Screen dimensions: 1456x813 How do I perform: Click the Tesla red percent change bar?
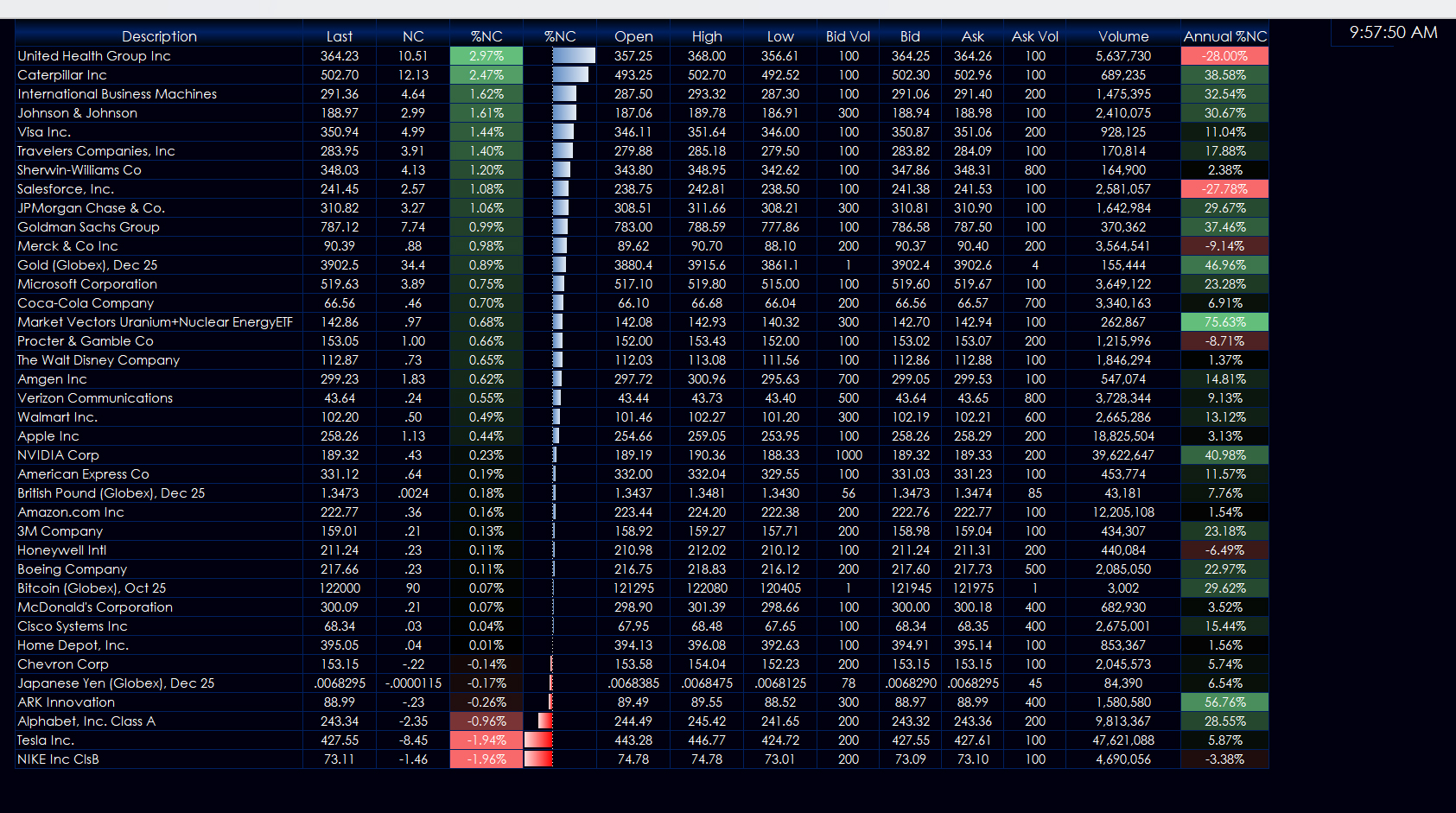pos(538,740)
